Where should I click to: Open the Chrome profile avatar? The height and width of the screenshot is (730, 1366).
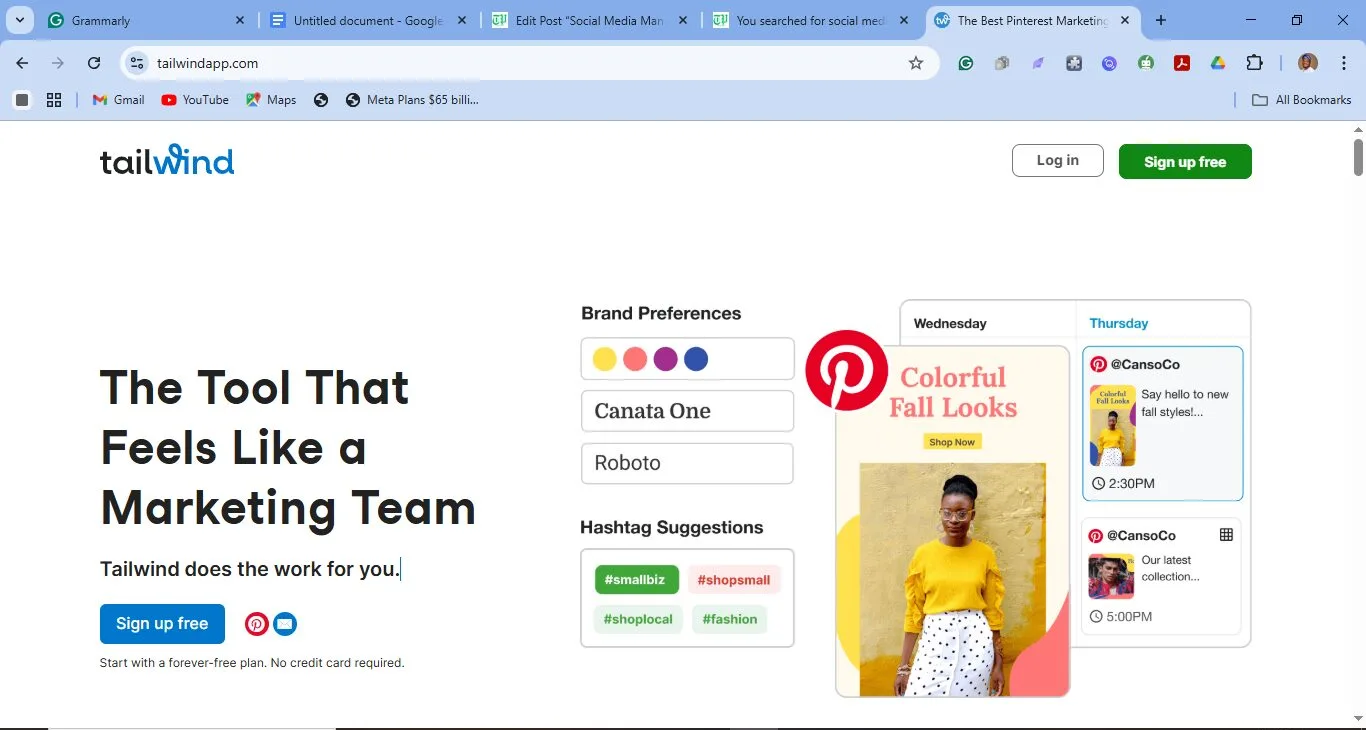[1308, 63]
